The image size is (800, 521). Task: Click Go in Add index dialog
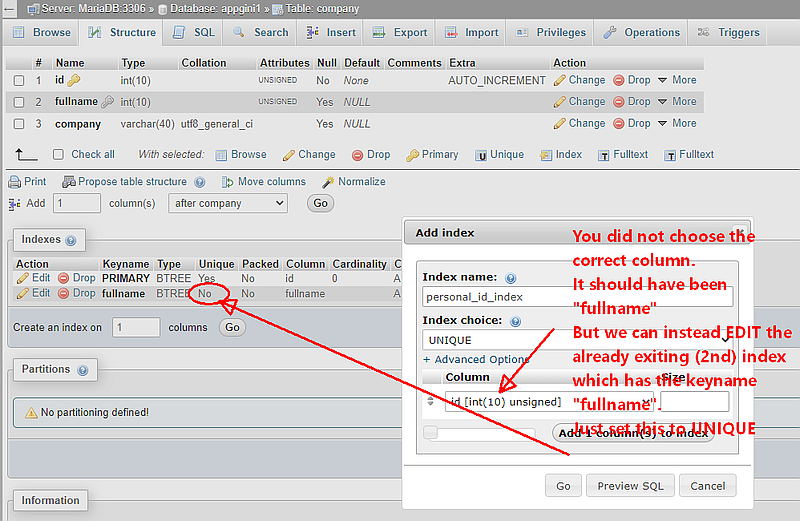pyautogui.click(x=563, y=486)
